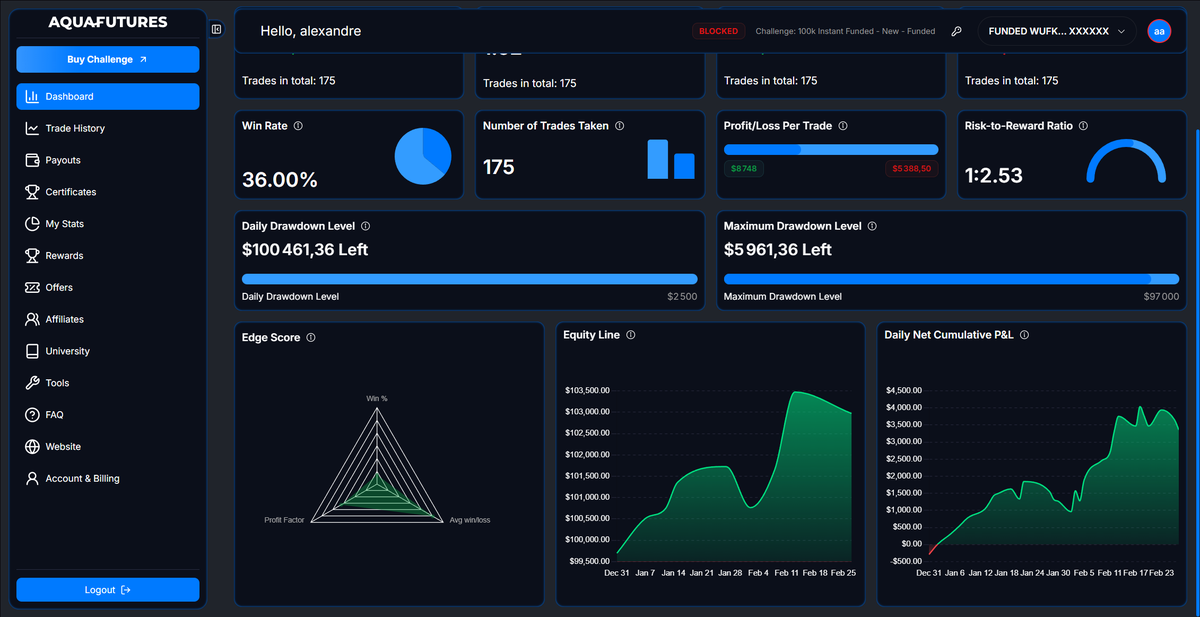
Task: Open the FAQ page
Action: pos(108,415)
